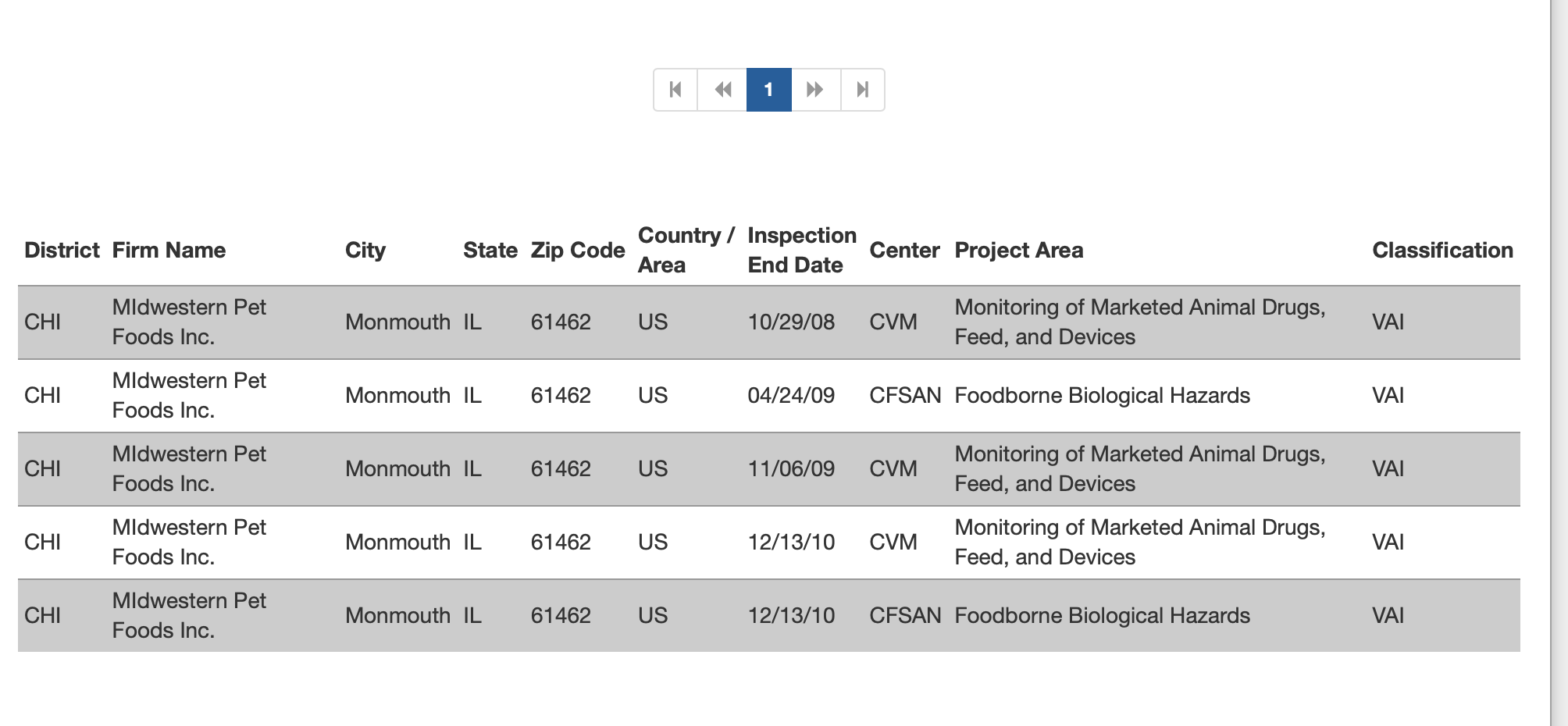Sort by Country / Area column header

click(x=686, y=250)
